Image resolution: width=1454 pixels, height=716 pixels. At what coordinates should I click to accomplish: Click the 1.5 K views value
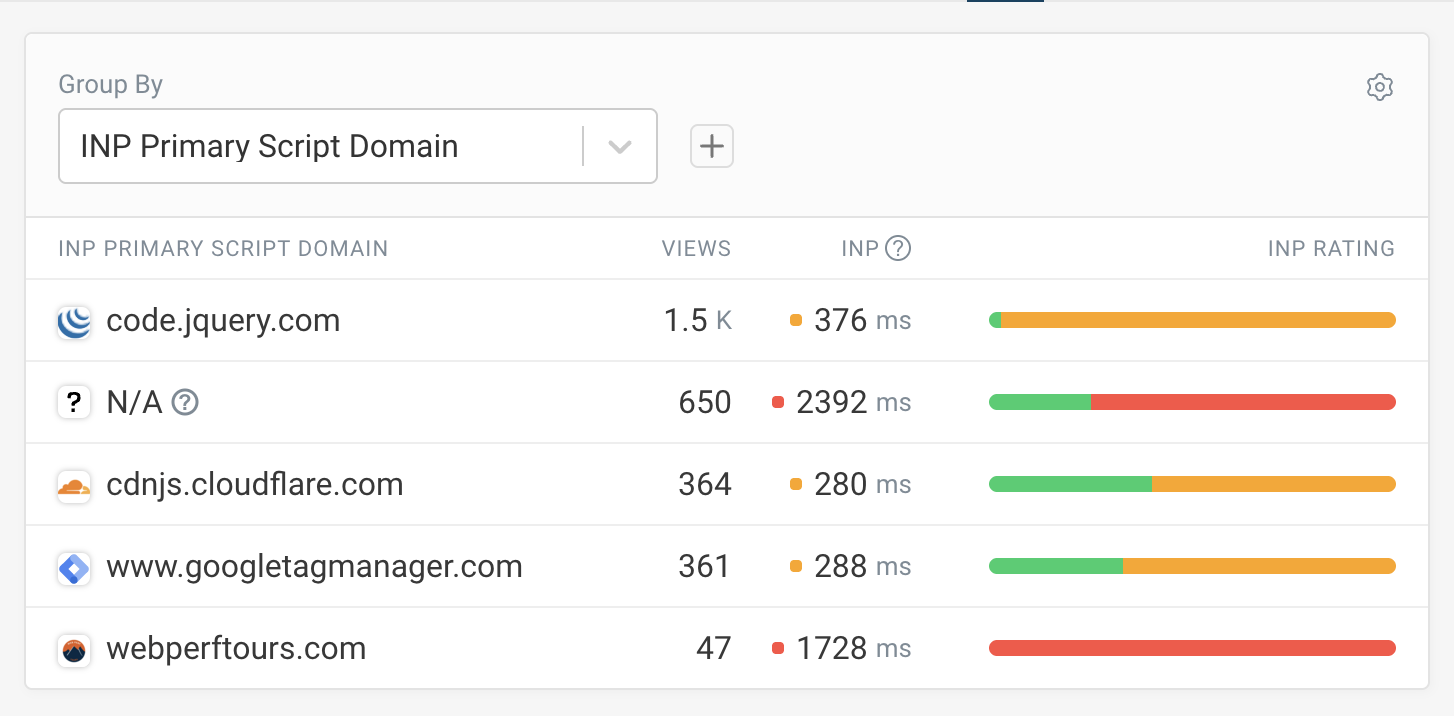[x=698, y=320]
